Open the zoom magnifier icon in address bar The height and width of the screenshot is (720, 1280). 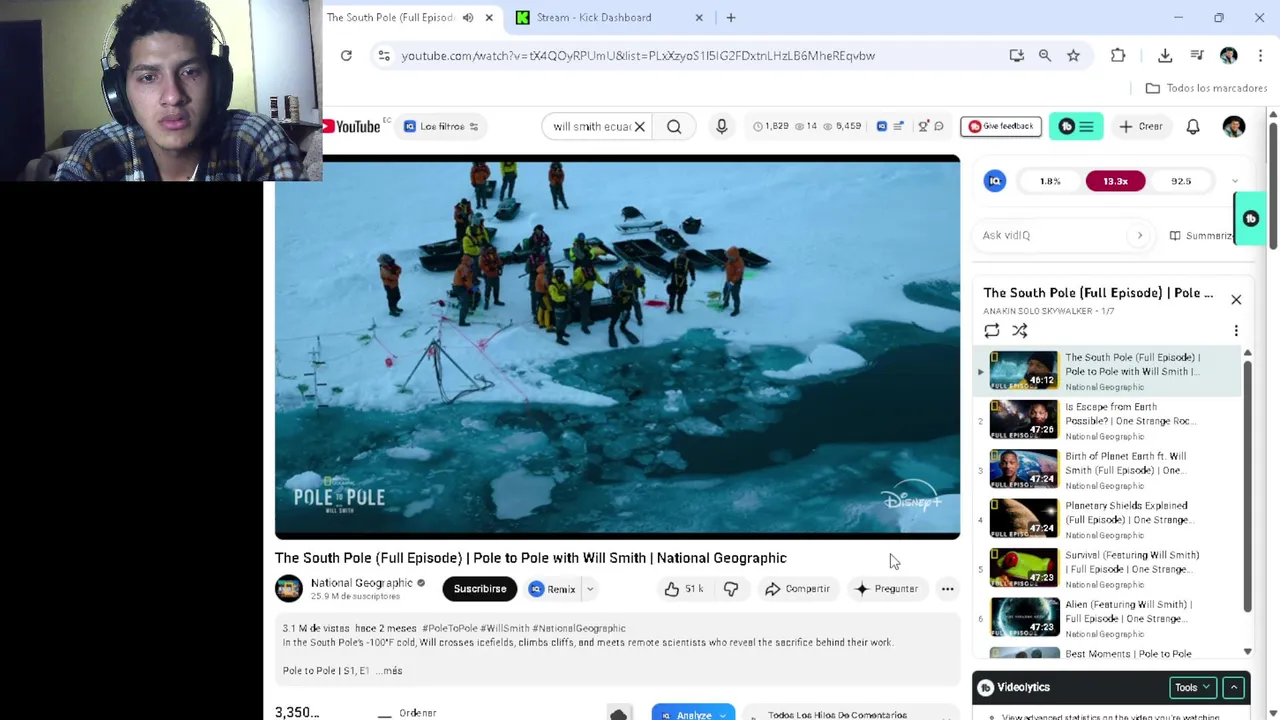1045,56
